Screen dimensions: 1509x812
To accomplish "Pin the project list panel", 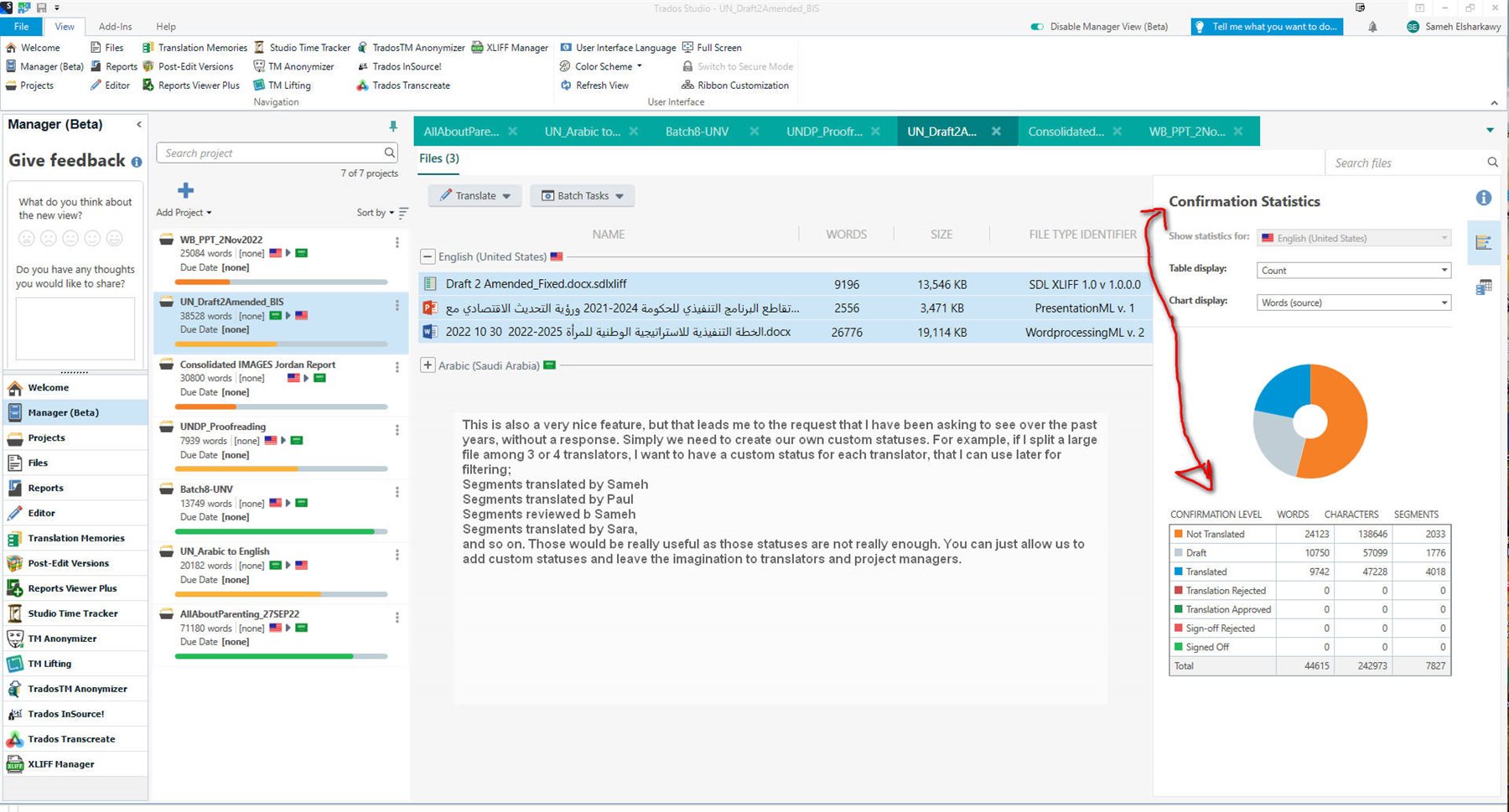I will click(393, 126).
